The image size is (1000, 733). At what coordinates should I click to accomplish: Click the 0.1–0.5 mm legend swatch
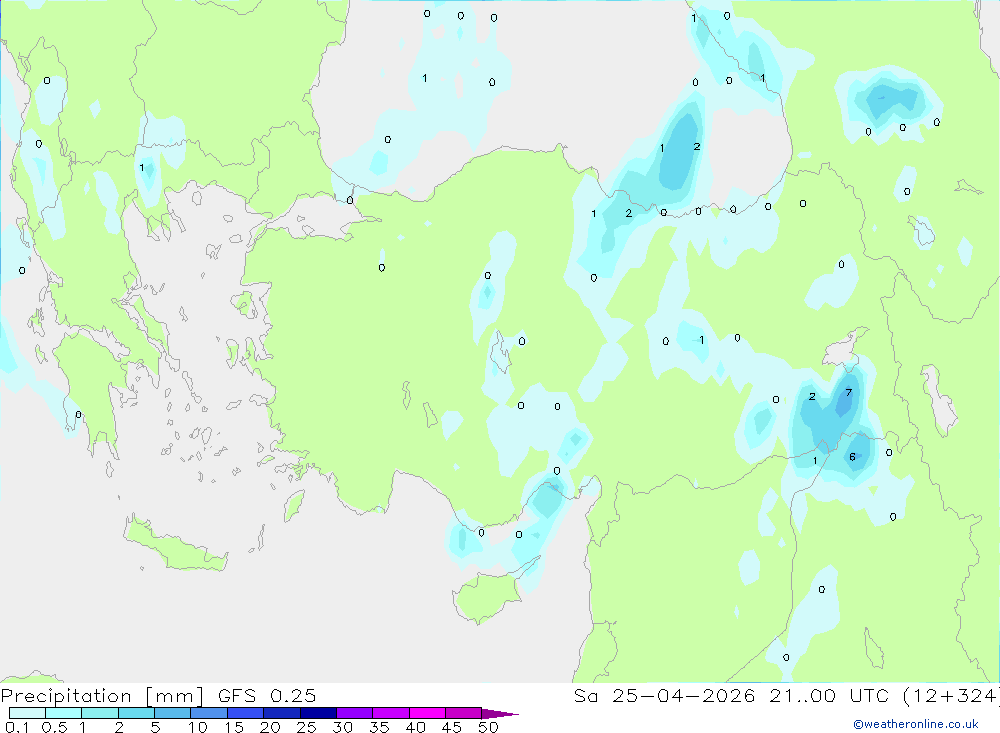coord(27,713)
